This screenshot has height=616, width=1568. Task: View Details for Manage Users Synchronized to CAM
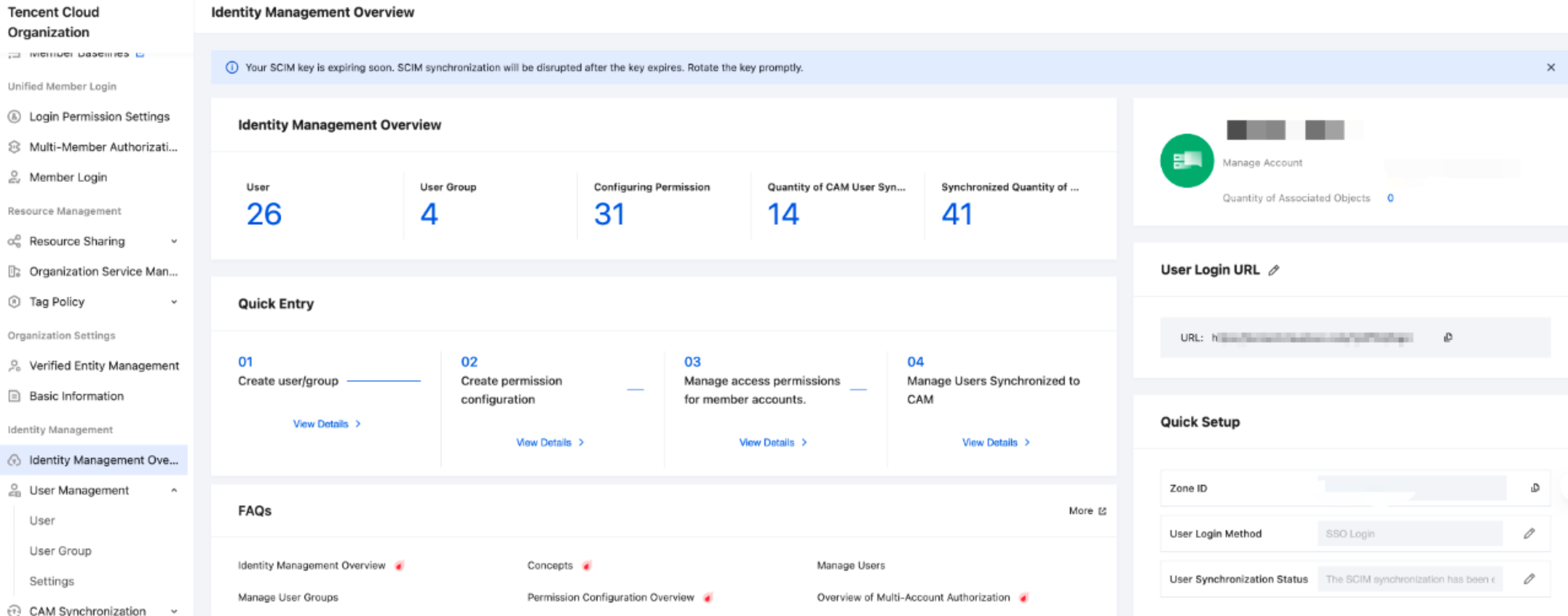click(x=996, y=443)
